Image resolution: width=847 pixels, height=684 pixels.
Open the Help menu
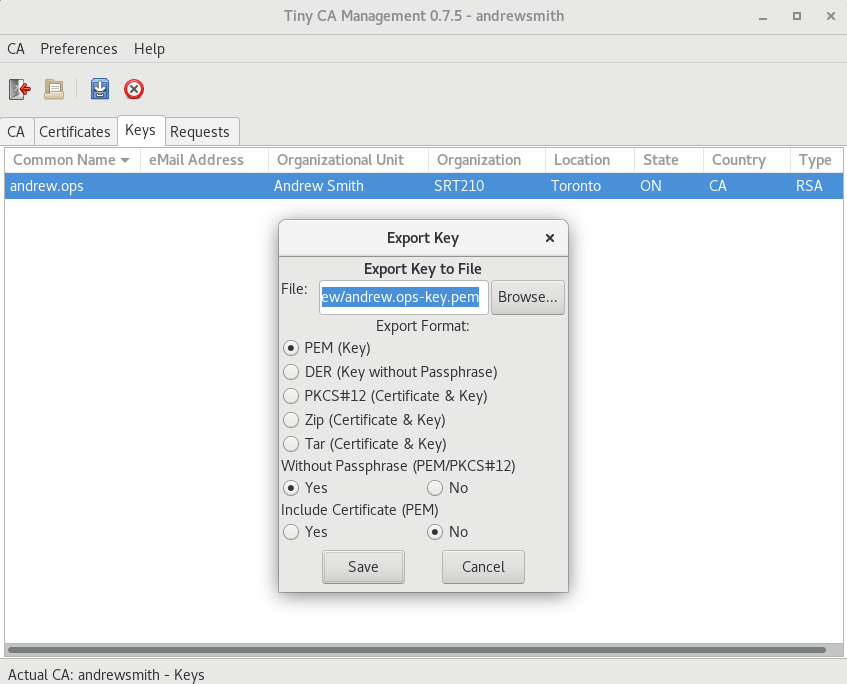[149, 49]
